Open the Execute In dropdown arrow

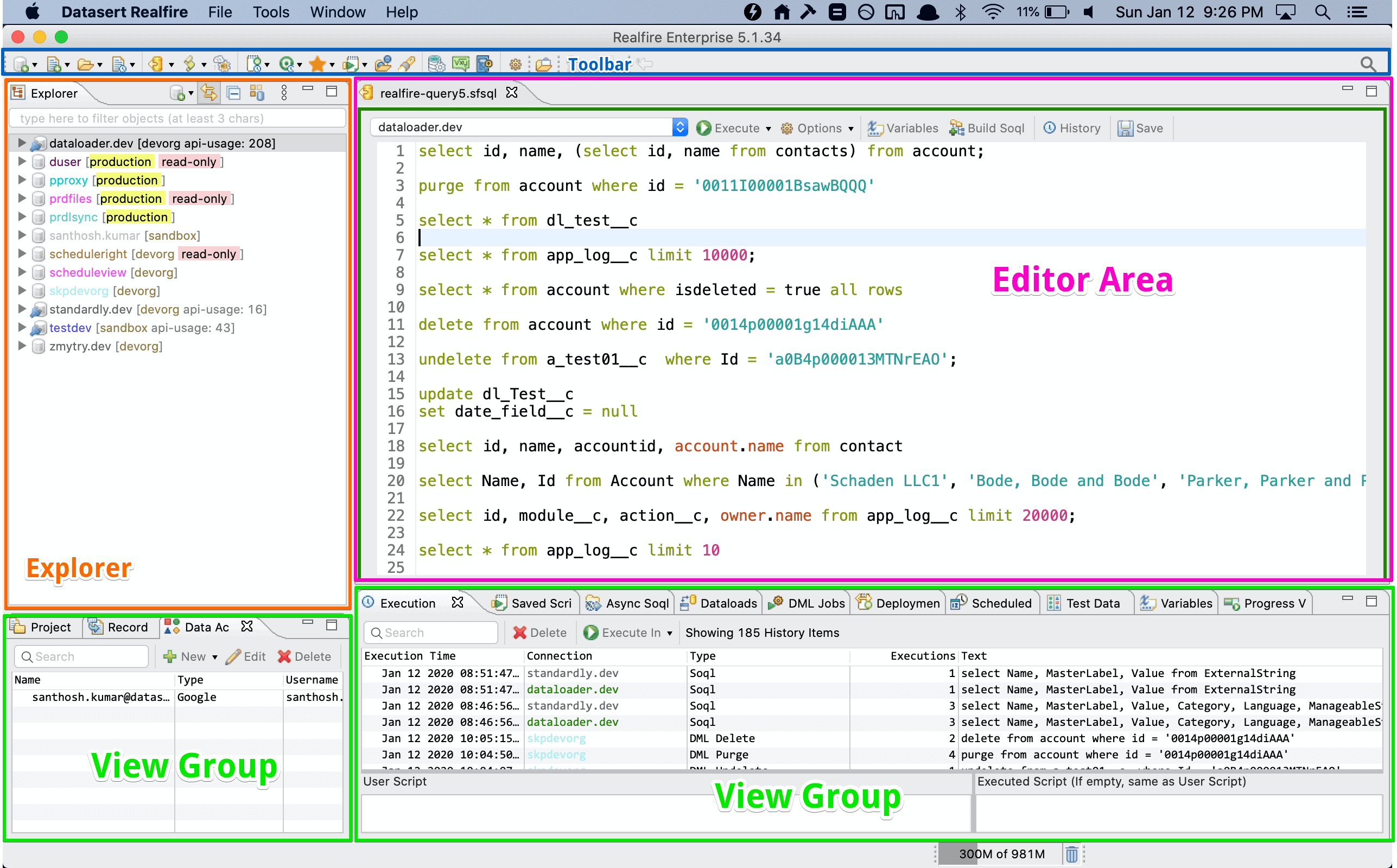(669, 633)
